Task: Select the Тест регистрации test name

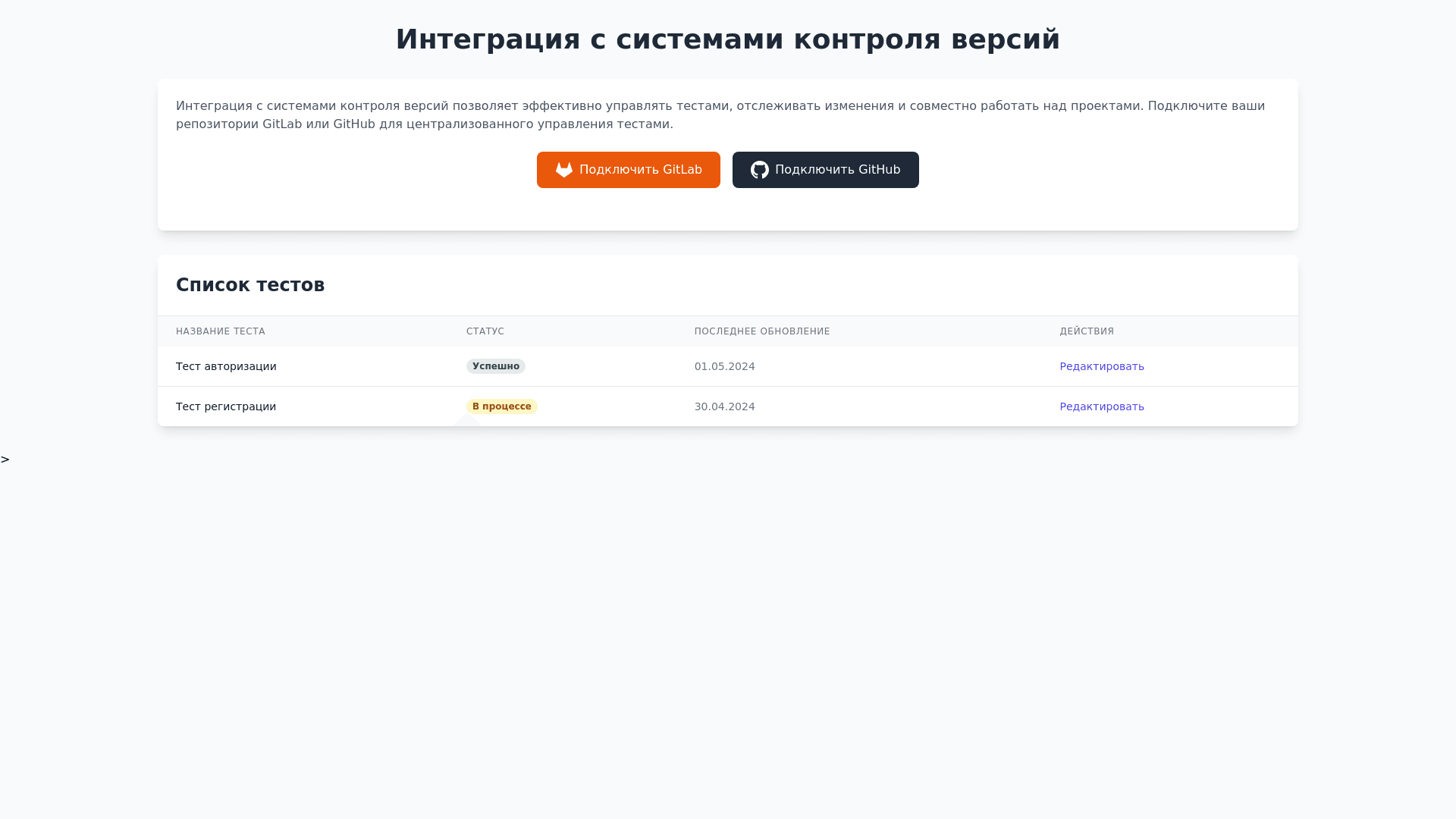Action: [226, 406]
